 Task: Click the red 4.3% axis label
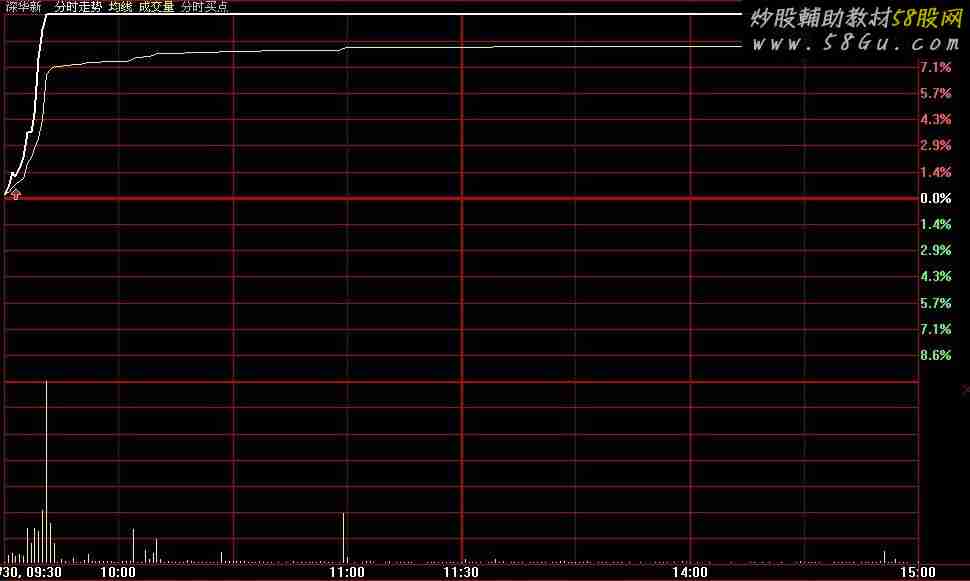tap(935, 119)
